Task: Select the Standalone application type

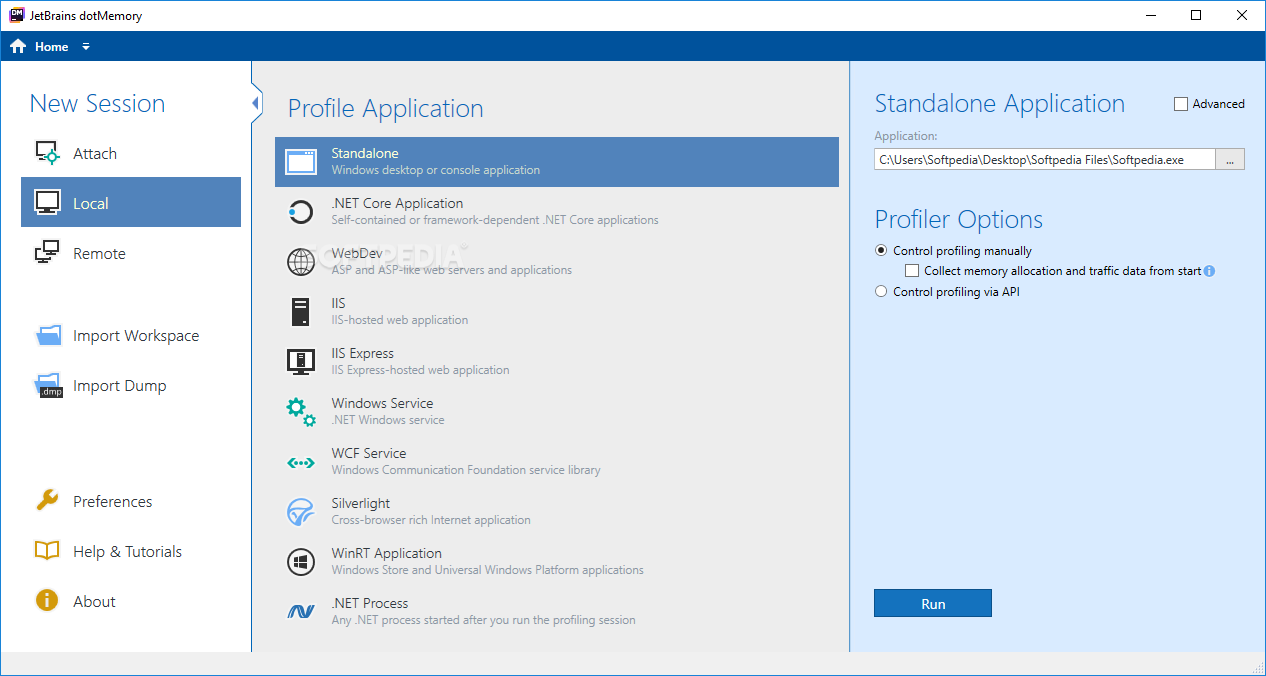Action: coord(557,162)
